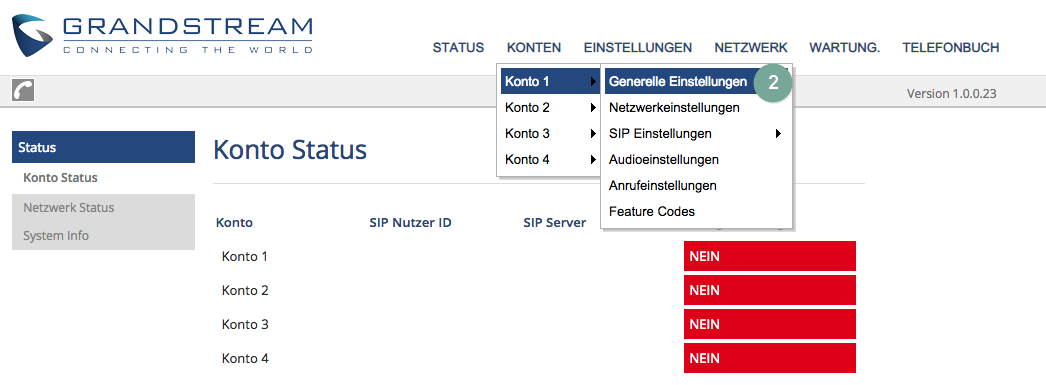Open the STATUS menu
This screenshot has height=385, width=1046.
(458, 47)
